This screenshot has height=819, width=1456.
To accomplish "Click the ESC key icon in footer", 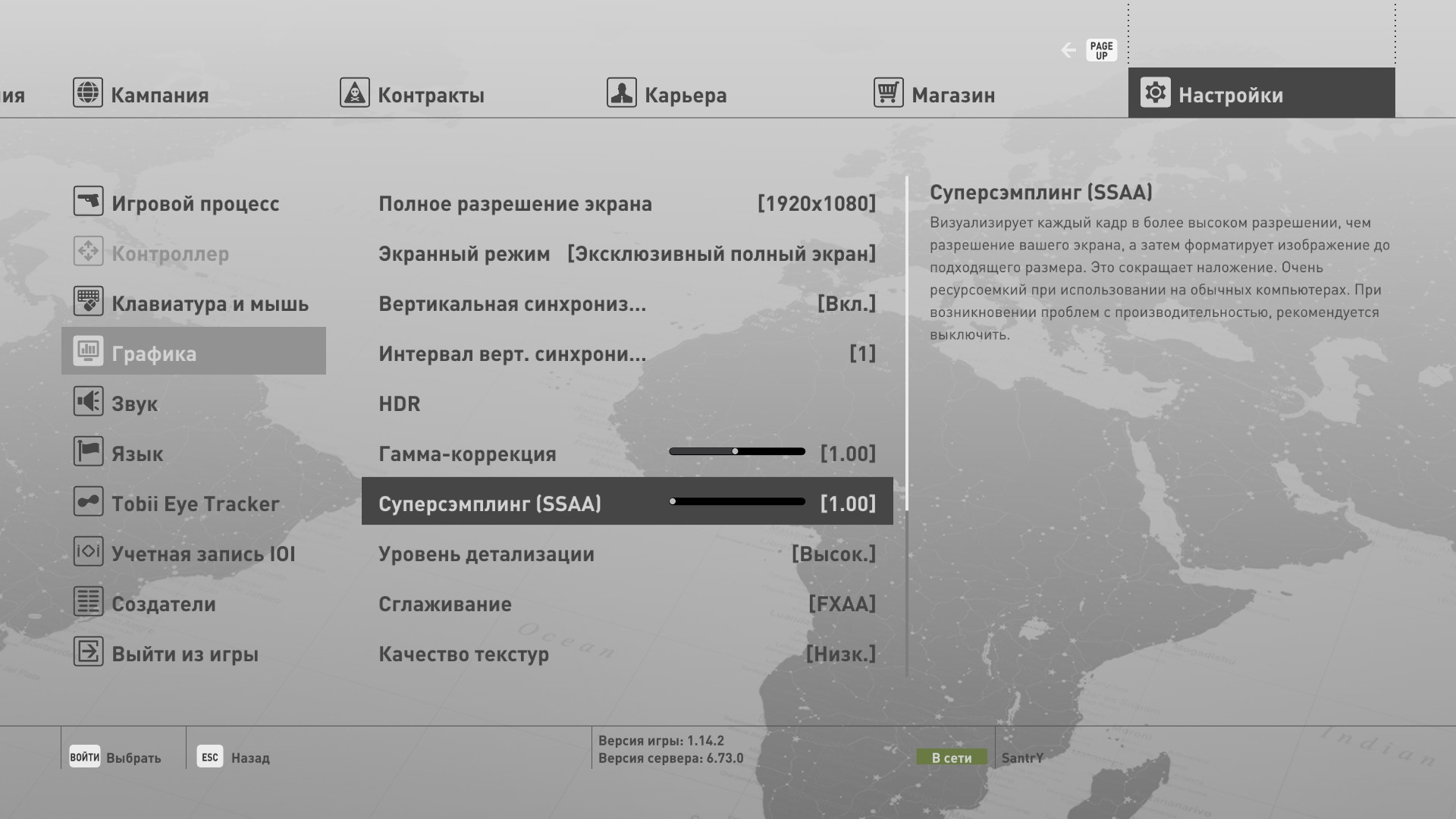I will click(x=210, y=756).
